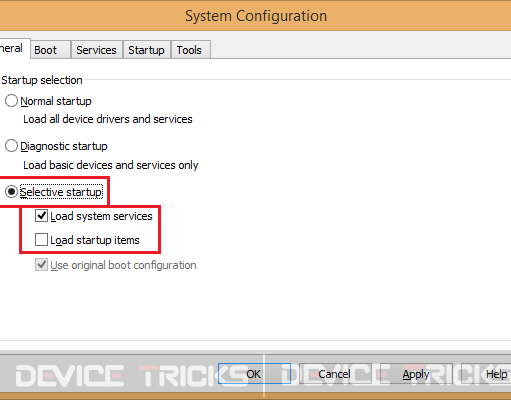Image resolution: width=511 pixels, height=400 pixels.
Task: Select the Tools tab
Action: (190, 50)
